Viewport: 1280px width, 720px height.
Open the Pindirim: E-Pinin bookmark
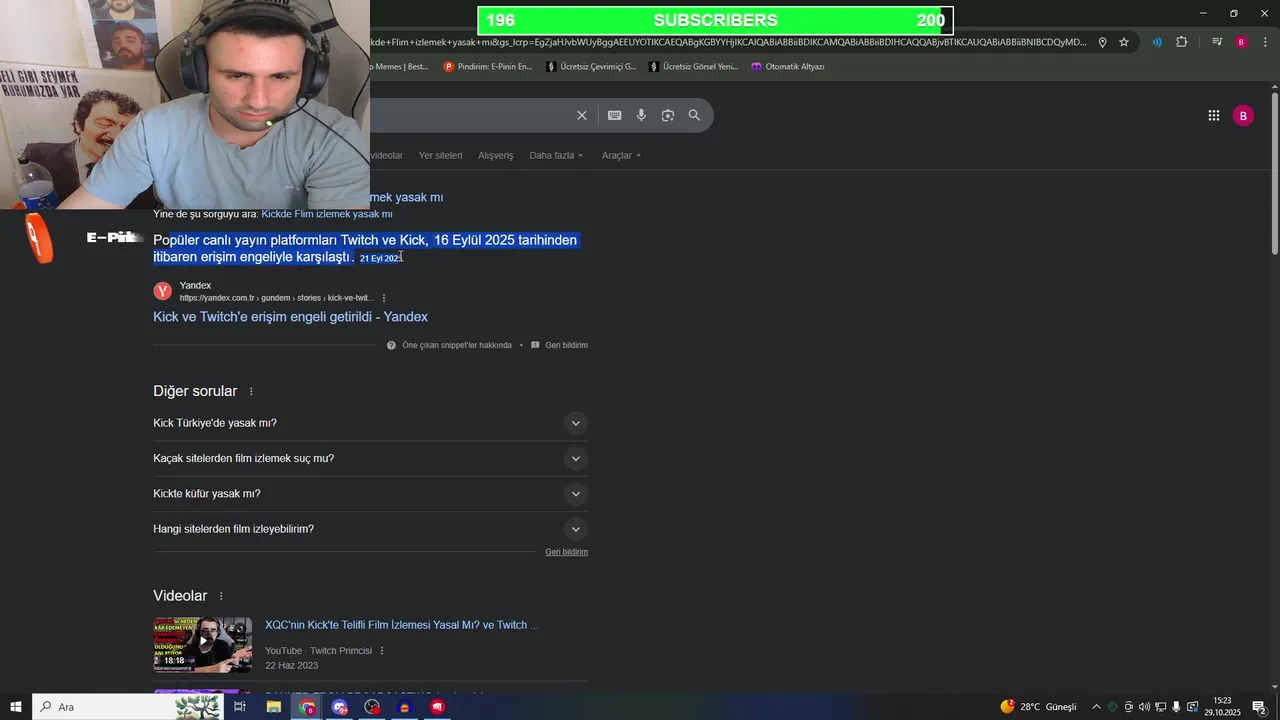(x=488, y=67)
